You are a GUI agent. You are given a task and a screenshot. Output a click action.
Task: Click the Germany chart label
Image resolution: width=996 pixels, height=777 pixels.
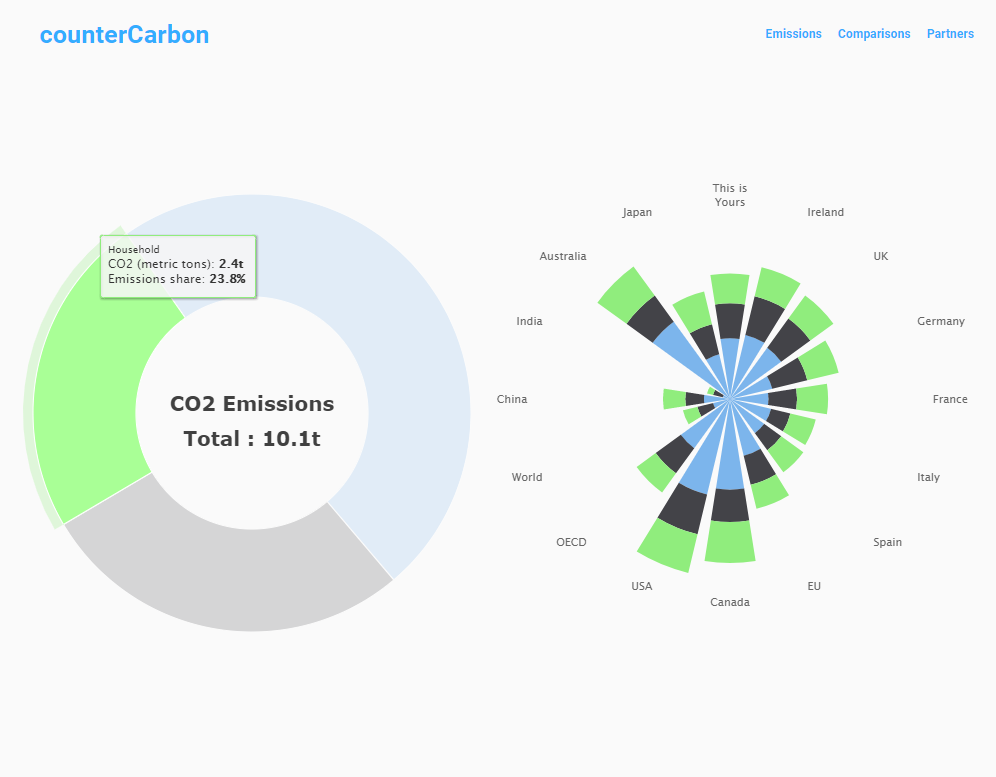(x=940, y=321)
